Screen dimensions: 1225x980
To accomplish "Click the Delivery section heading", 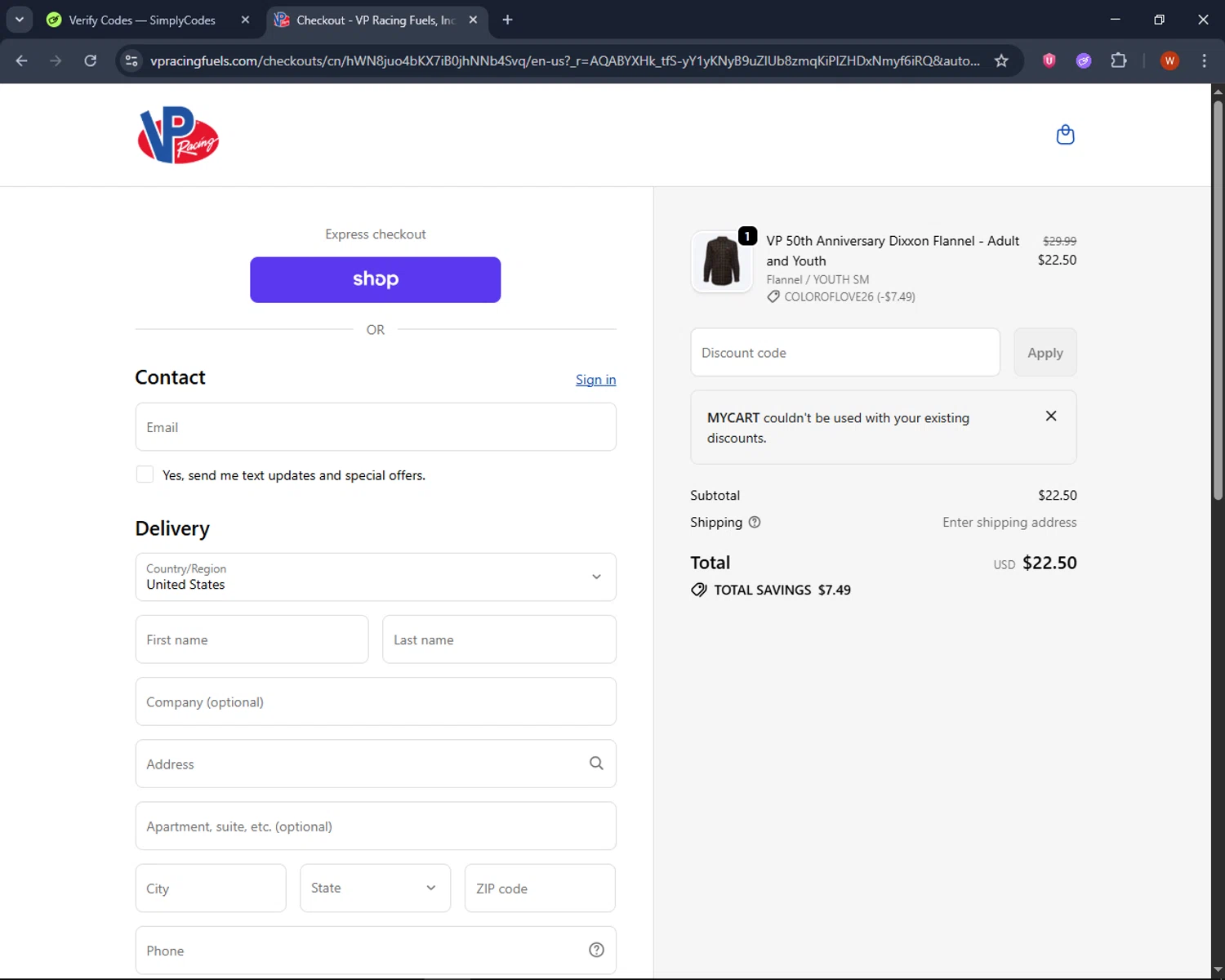I will pos(172,528).
